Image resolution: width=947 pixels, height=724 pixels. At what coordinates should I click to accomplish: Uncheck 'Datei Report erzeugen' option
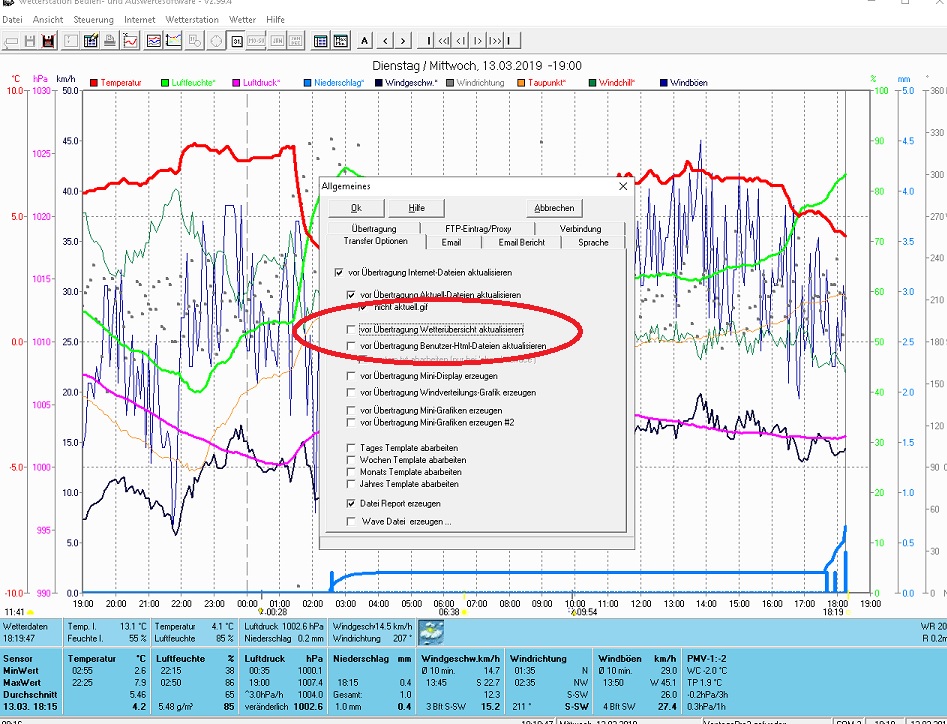pos(351,504)
